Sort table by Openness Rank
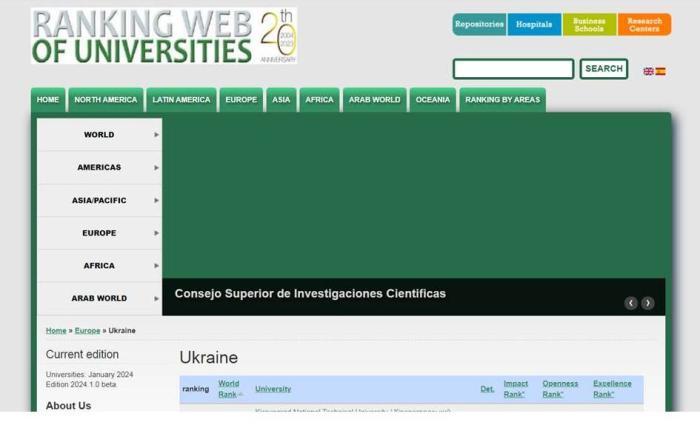 [560, 389]
